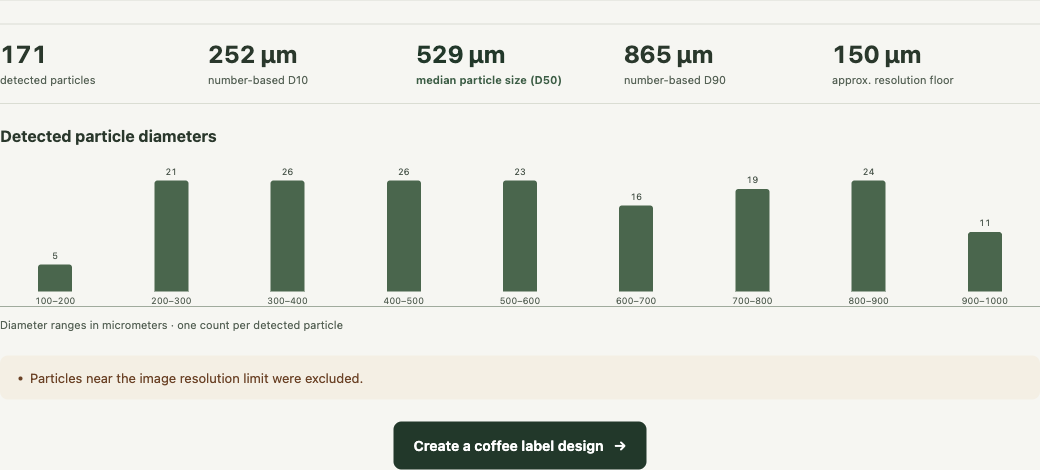
Task: Click the arrow icon in the Create label button
Action: tap(620, 446)
